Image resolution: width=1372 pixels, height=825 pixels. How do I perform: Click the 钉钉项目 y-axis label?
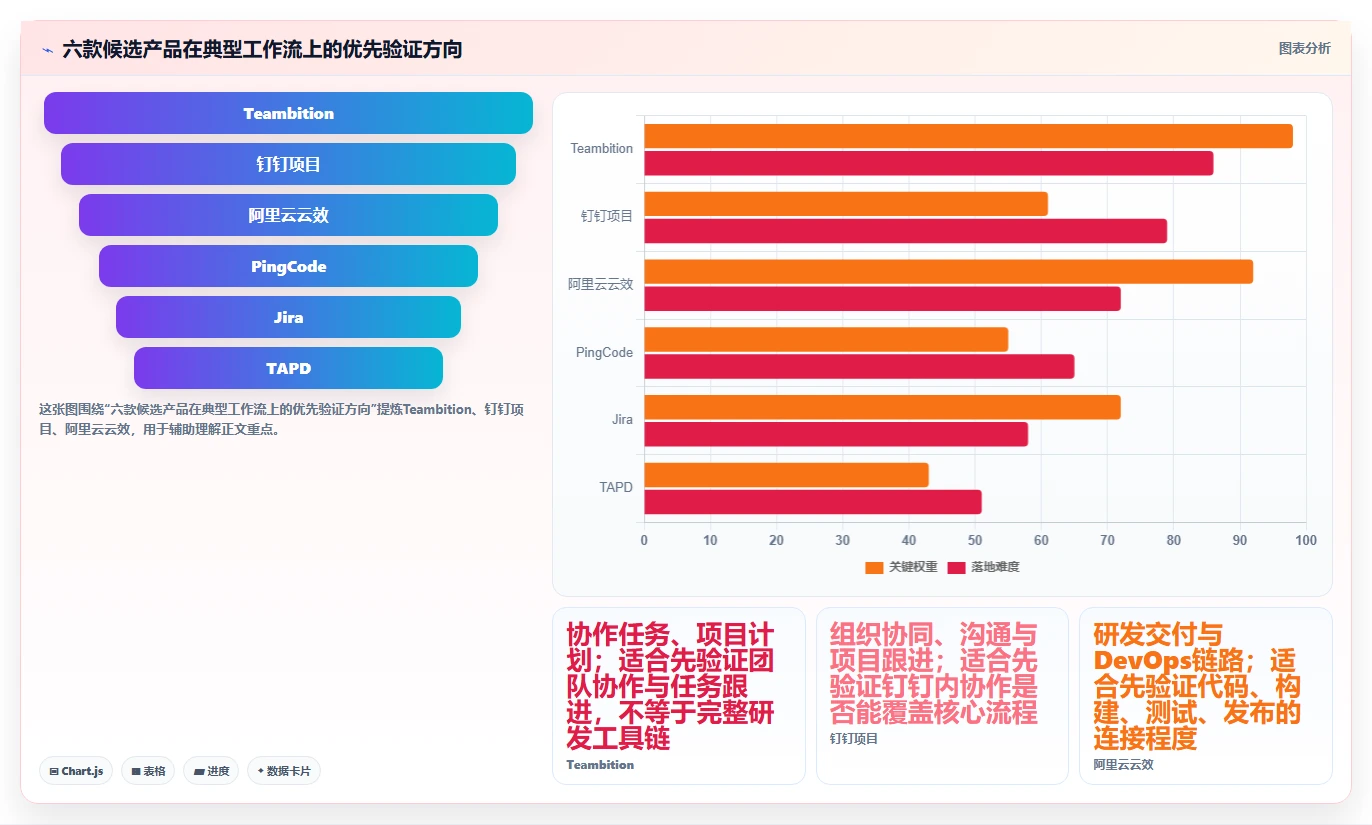pyautogui.click(x=607, y=216)
